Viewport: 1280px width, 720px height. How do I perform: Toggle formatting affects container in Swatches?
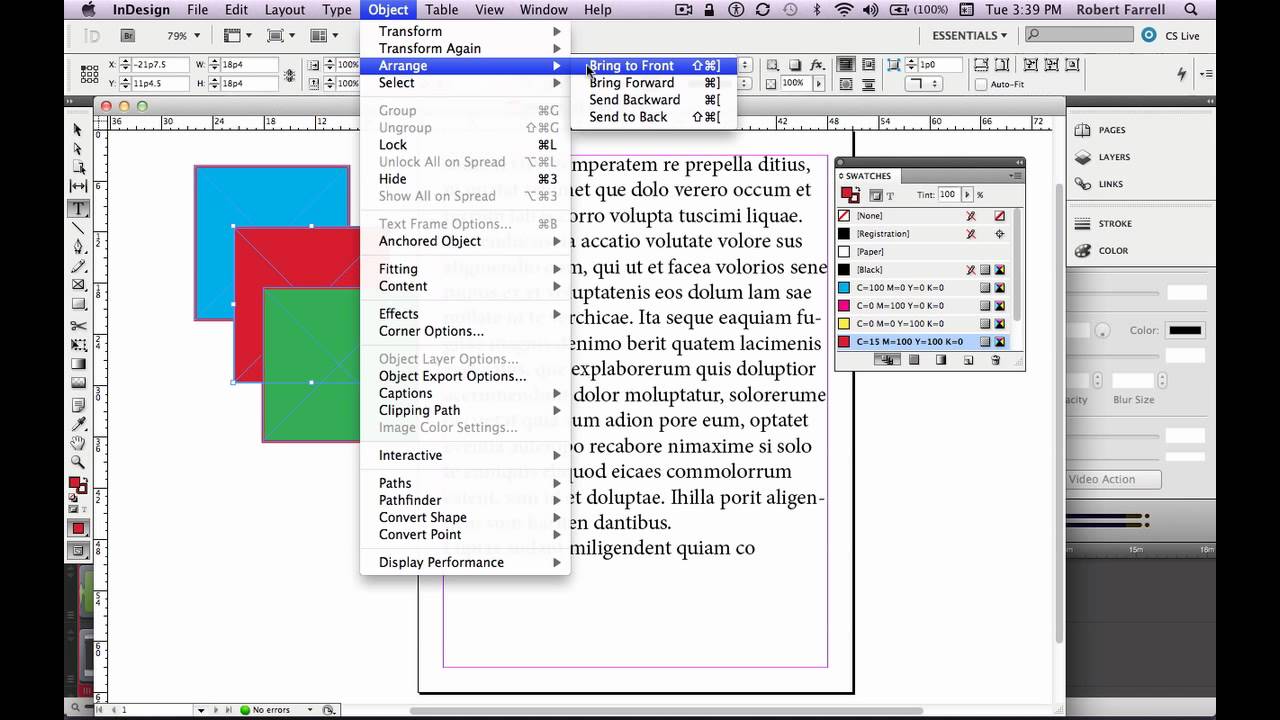point(876,196)
